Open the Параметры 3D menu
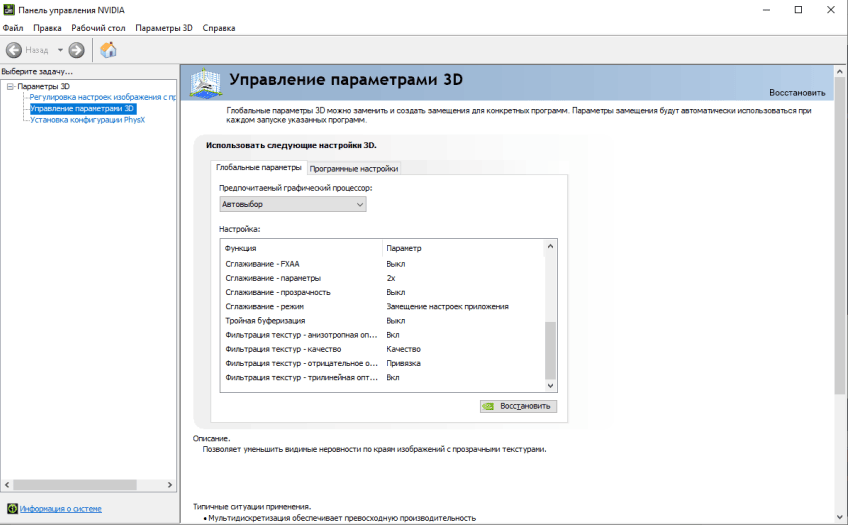 (165, 28)
